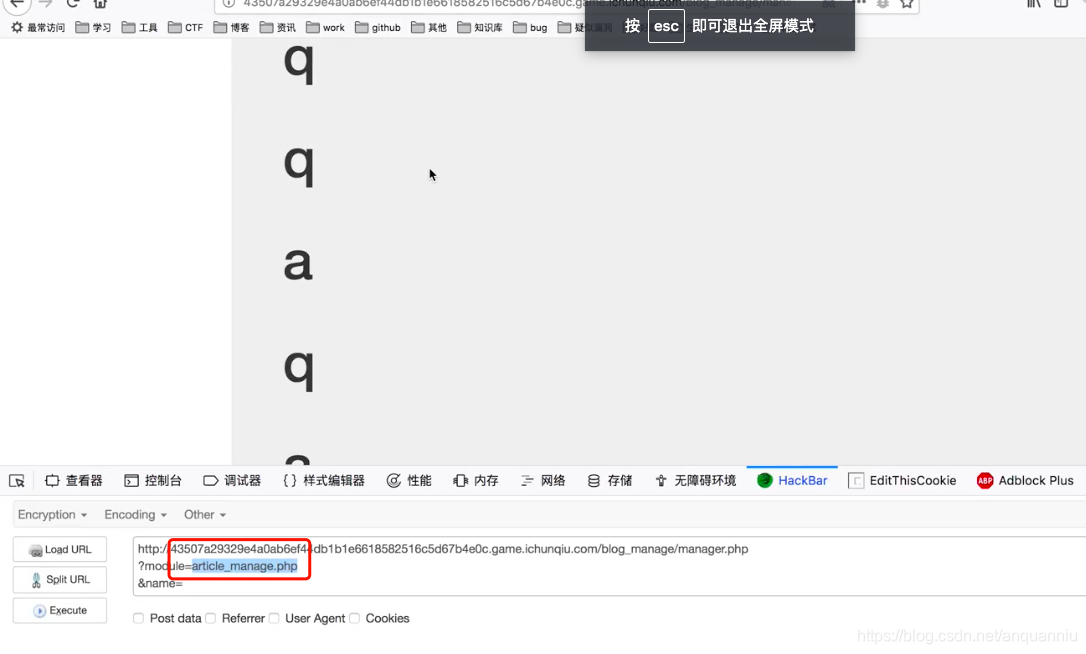Click the bookmark star icon in address bar

point(907,3)
